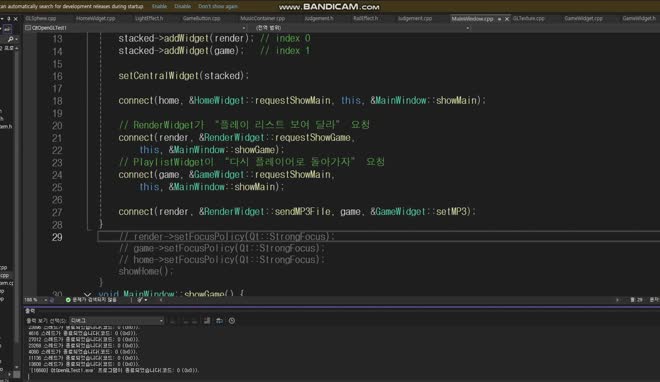The height and width of the screenshot is (382, 660).
Task: Click Don't show again link
Action: (x=218, y=6)
